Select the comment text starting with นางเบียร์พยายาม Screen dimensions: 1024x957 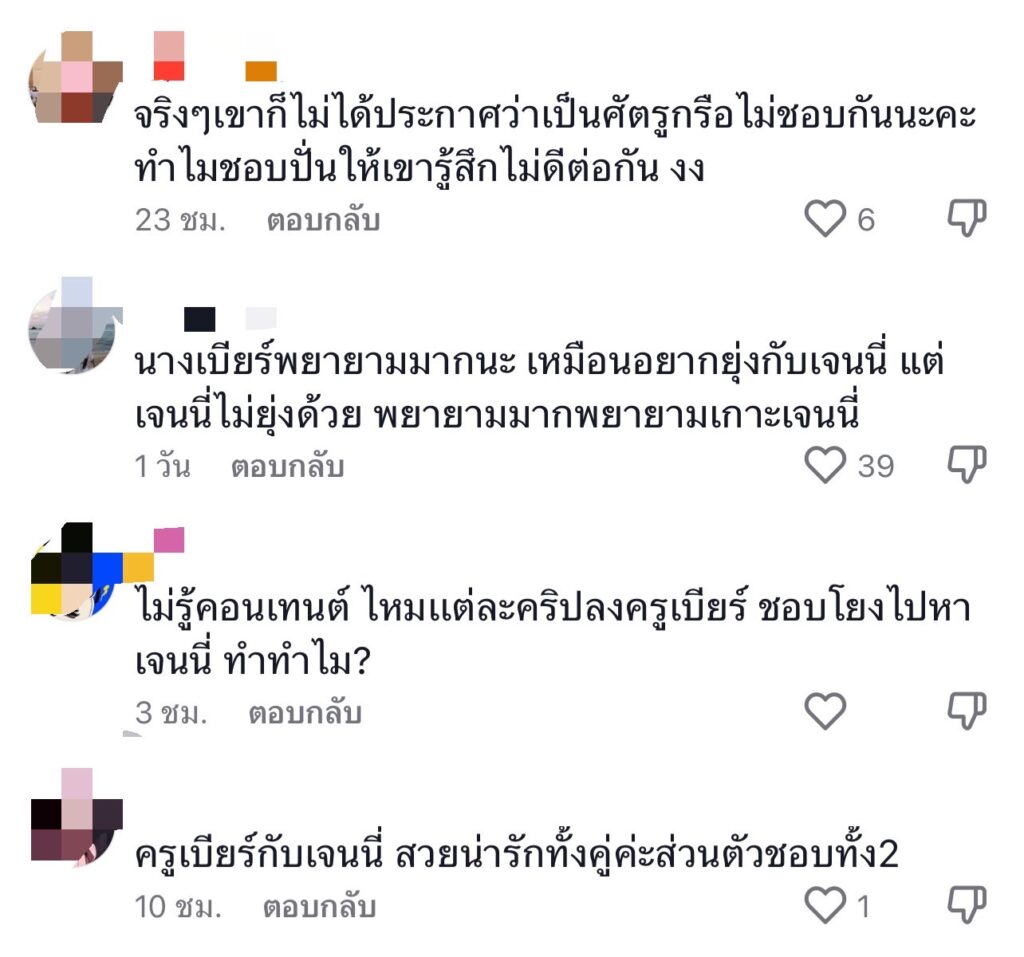(539, 388)
